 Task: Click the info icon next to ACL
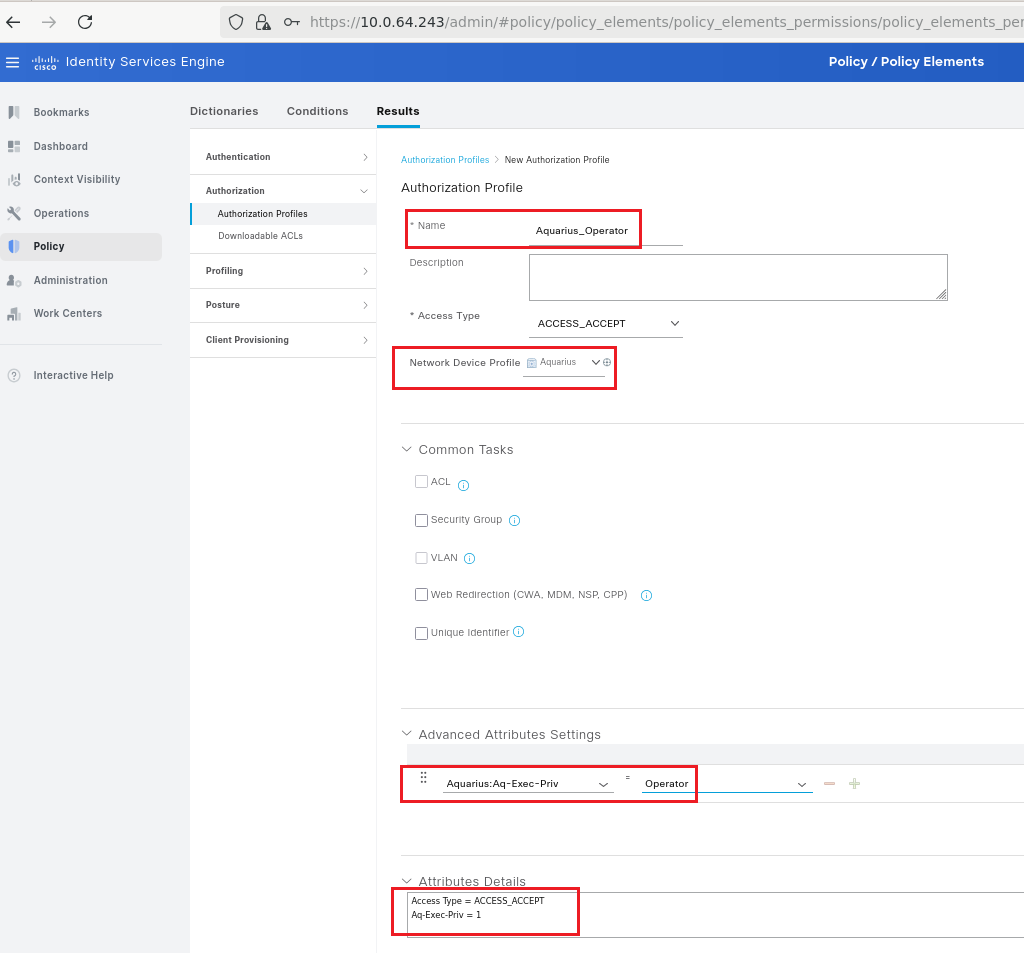click(464, 485)
